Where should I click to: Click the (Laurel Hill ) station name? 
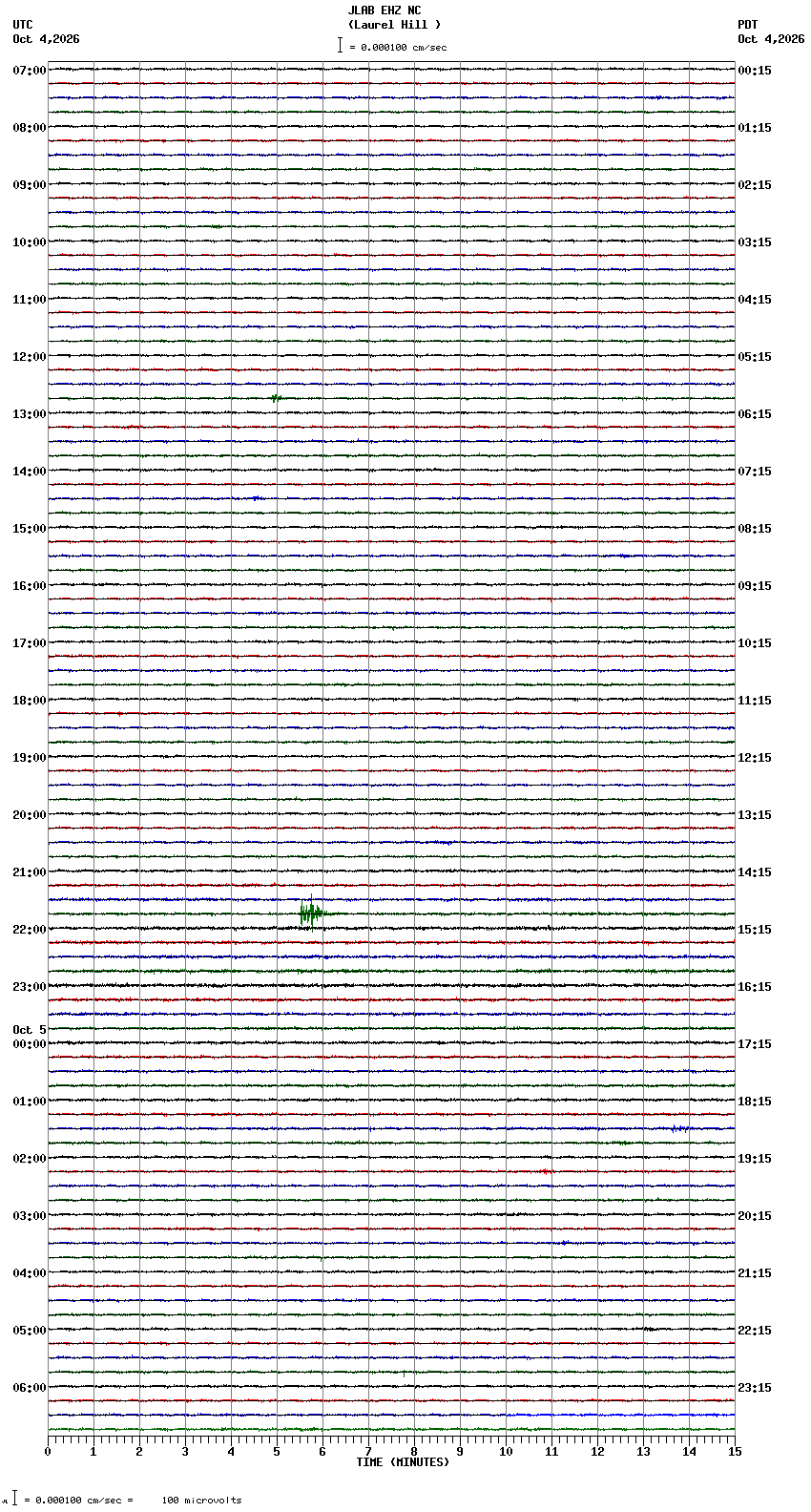[x=394, y=25]
